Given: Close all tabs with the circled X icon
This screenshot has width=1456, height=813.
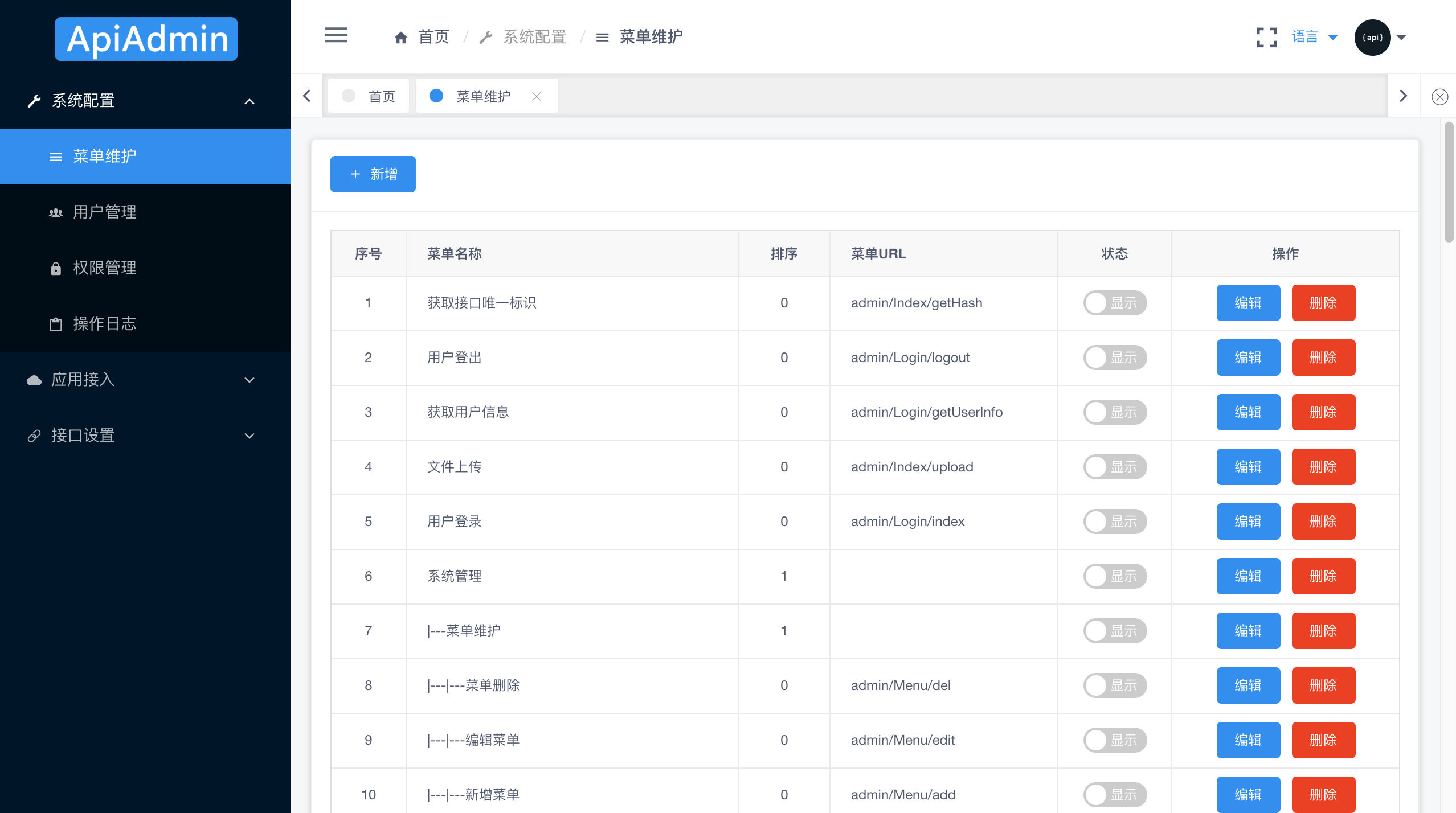Looking at the screenshot, I should coord(1440,97).
